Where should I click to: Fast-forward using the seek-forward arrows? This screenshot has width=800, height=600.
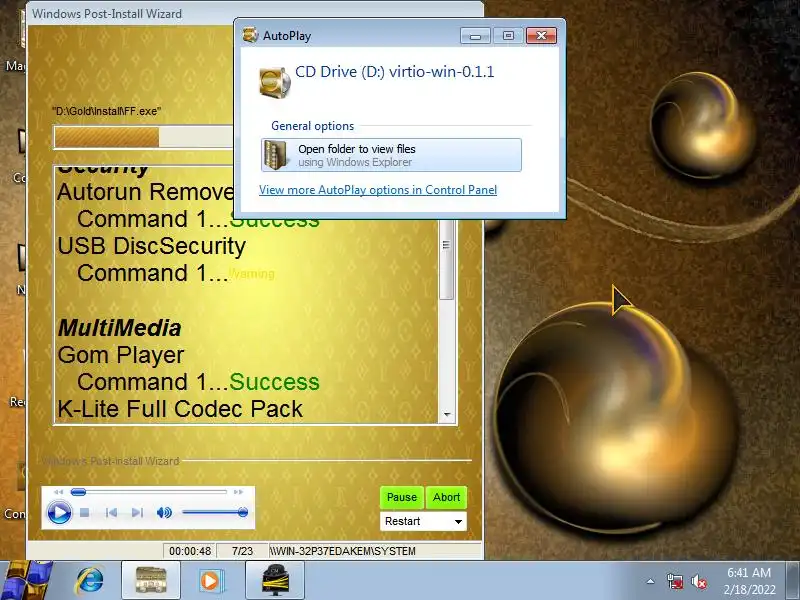[238, 492]
